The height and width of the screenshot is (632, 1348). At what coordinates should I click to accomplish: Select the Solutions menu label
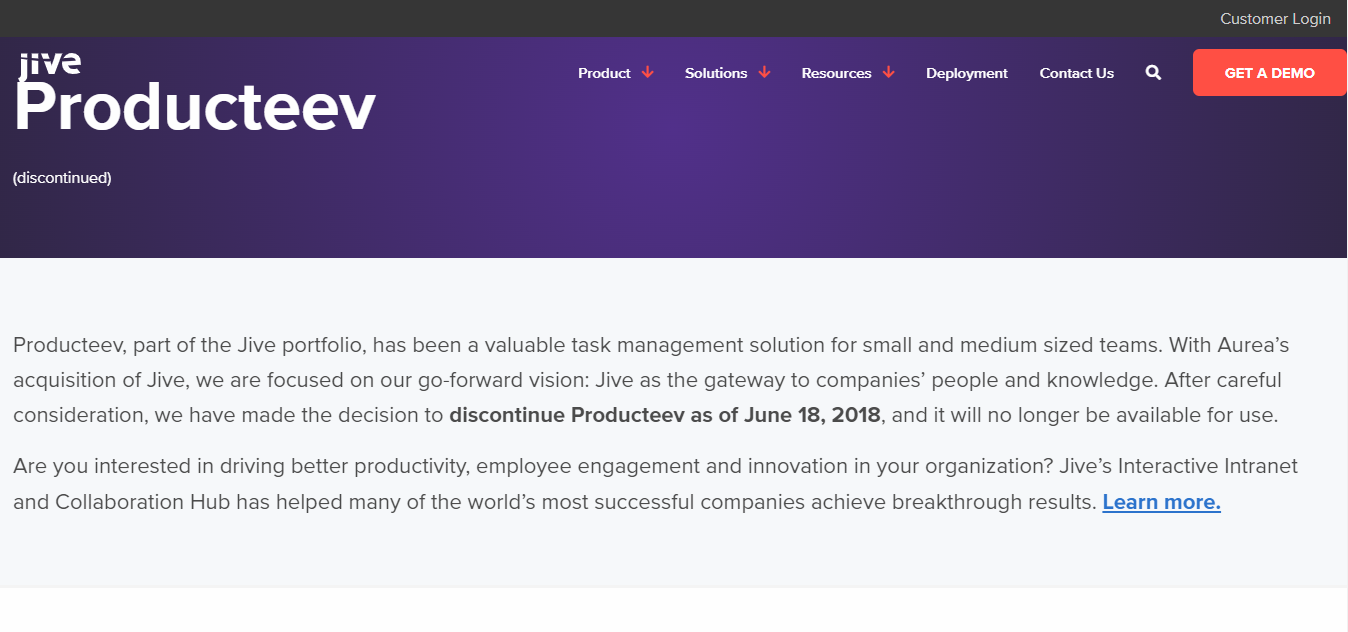pos(716,73)
